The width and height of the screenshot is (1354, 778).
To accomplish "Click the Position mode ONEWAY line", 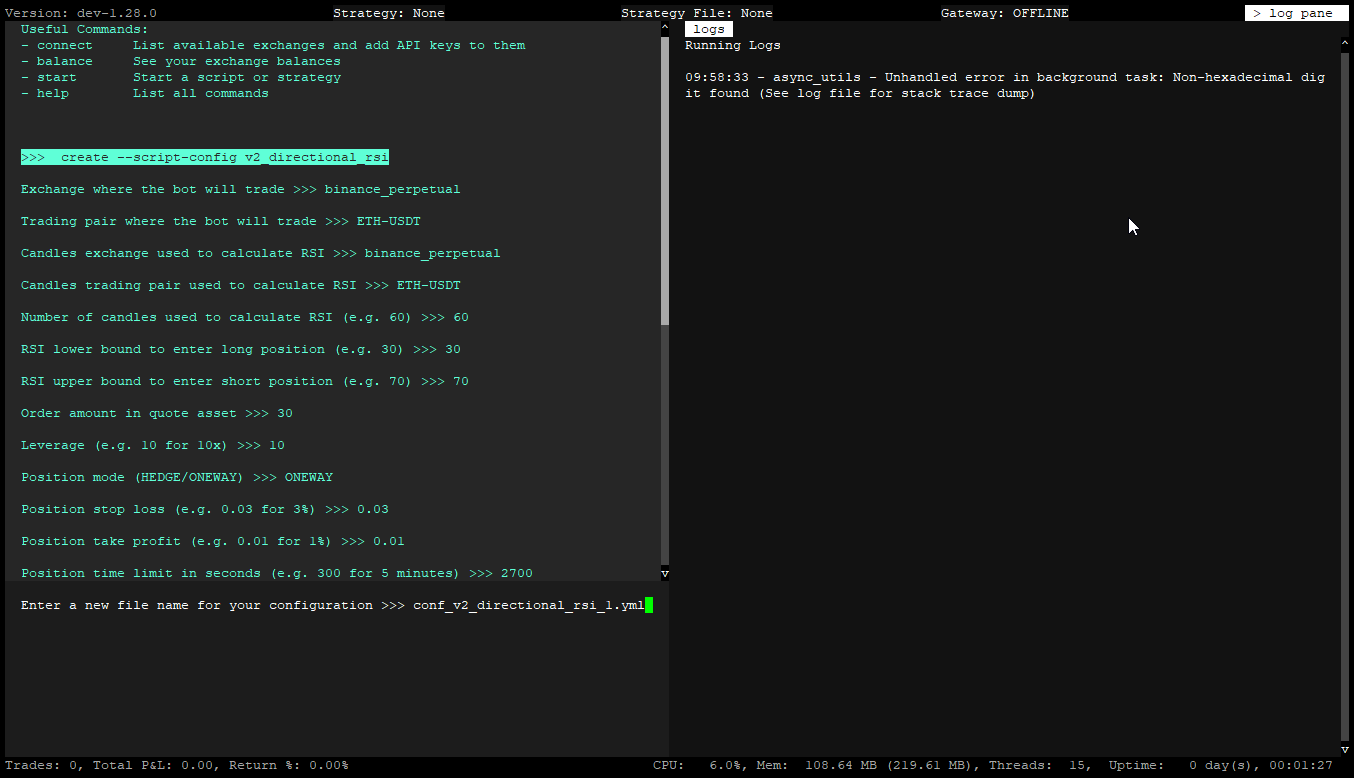I will [177, 477].
